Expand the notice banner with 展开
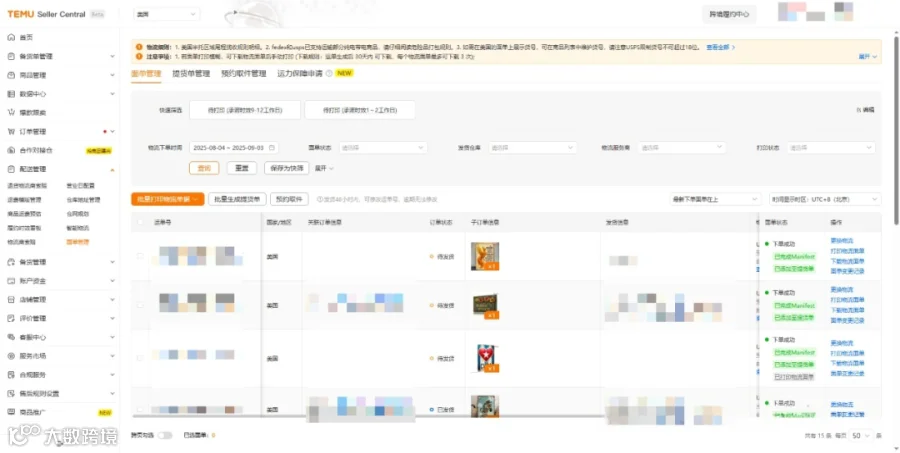The width and height of the screenshot is (900, 453). coord(868,57)
